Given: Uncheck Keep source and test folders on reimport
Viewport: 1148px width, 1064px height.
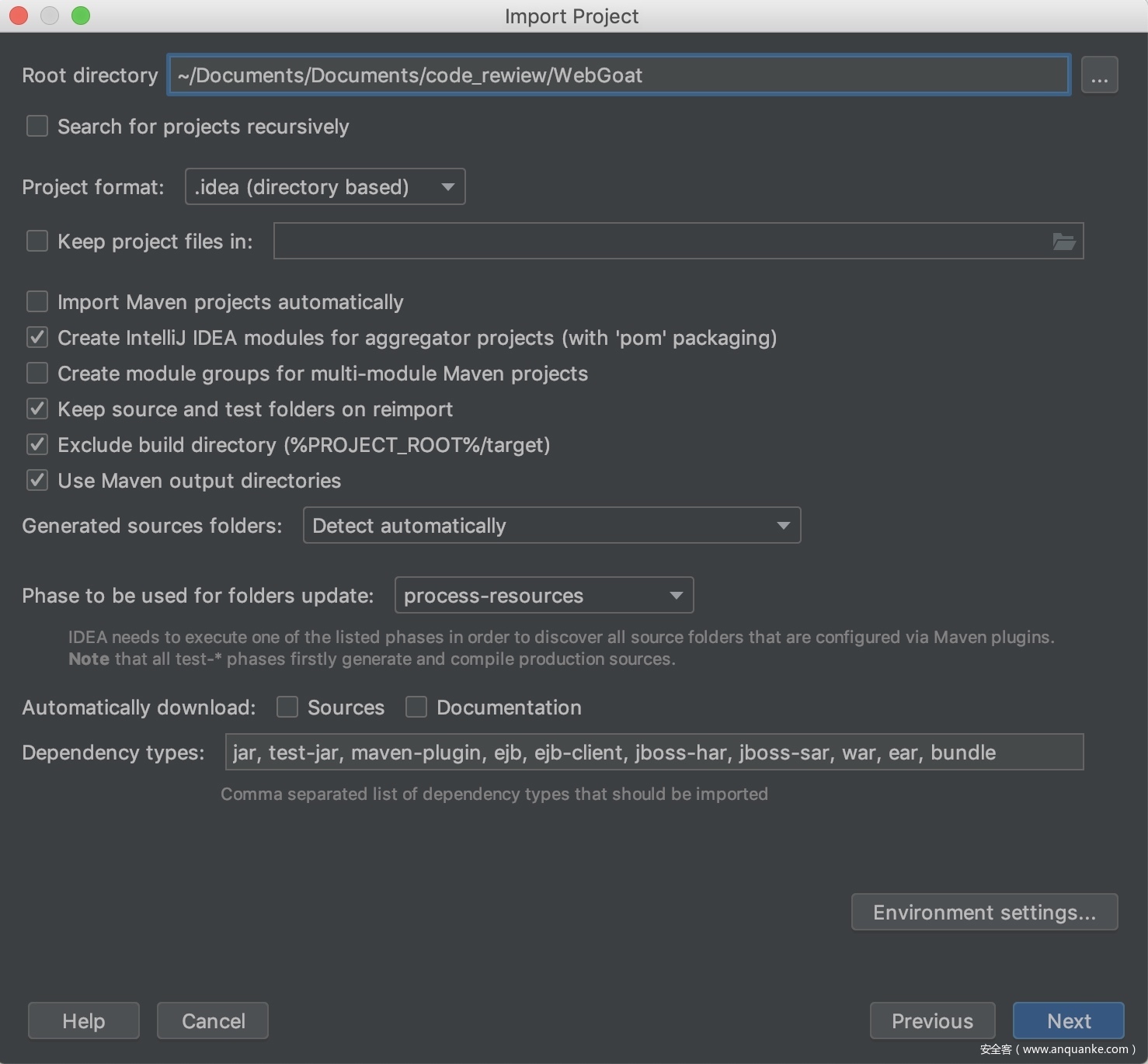Looking at the screenshot, I should pos(37,409).
